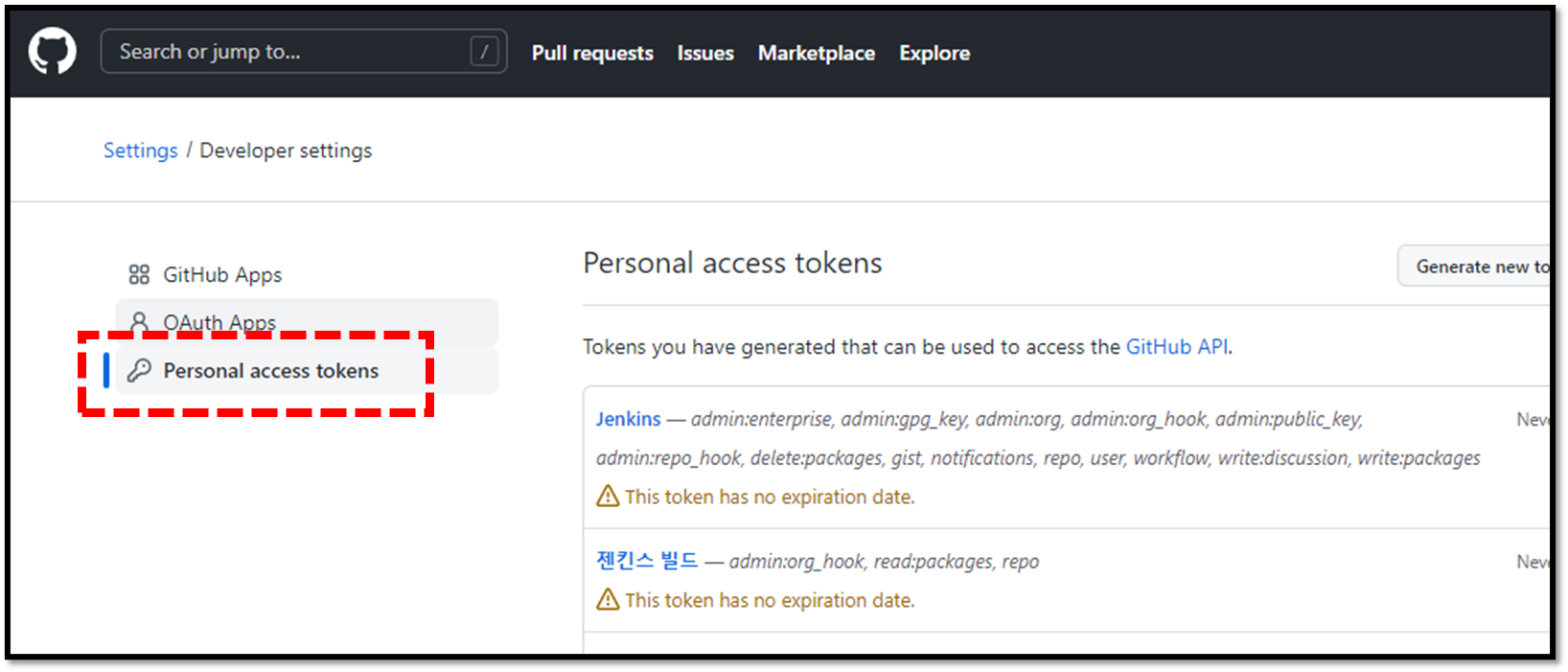This screenshot has height=672, width=1568.
Task: Click the GitHub Apps grid icon
Action: pyautogui.click(x=139, y=275)
